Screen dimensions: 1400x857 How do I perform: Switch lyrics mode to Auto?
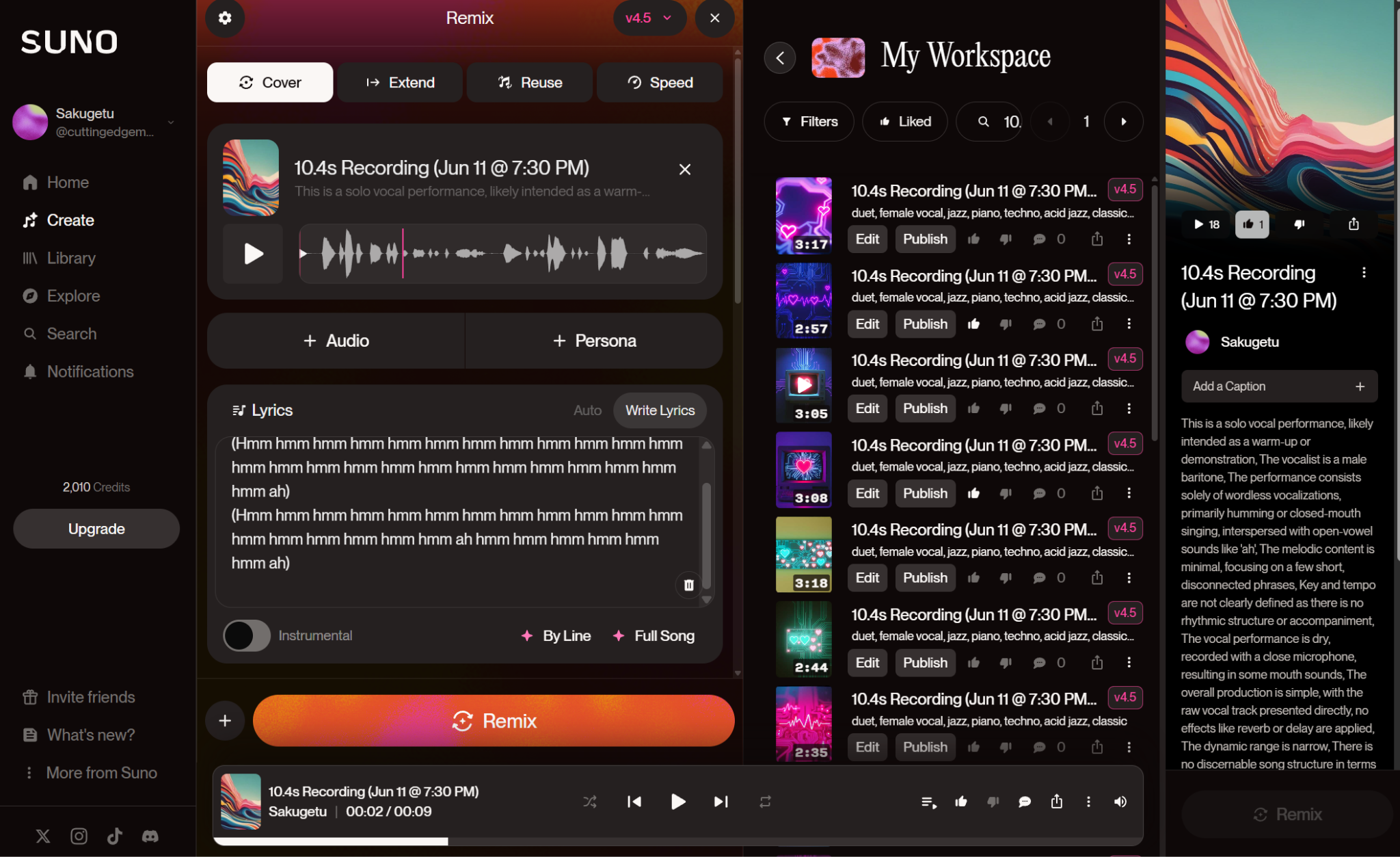(587, 410)
